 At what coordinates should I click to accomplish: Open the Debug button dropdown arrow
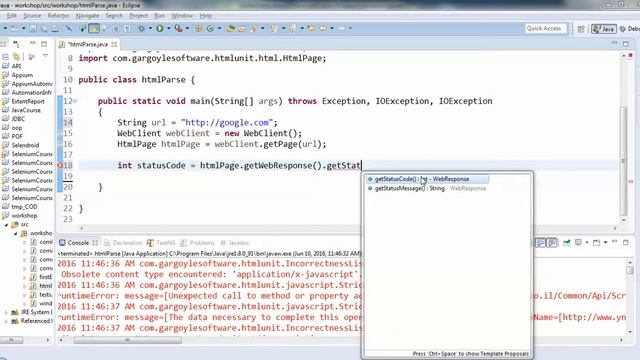tap(150, 28)
